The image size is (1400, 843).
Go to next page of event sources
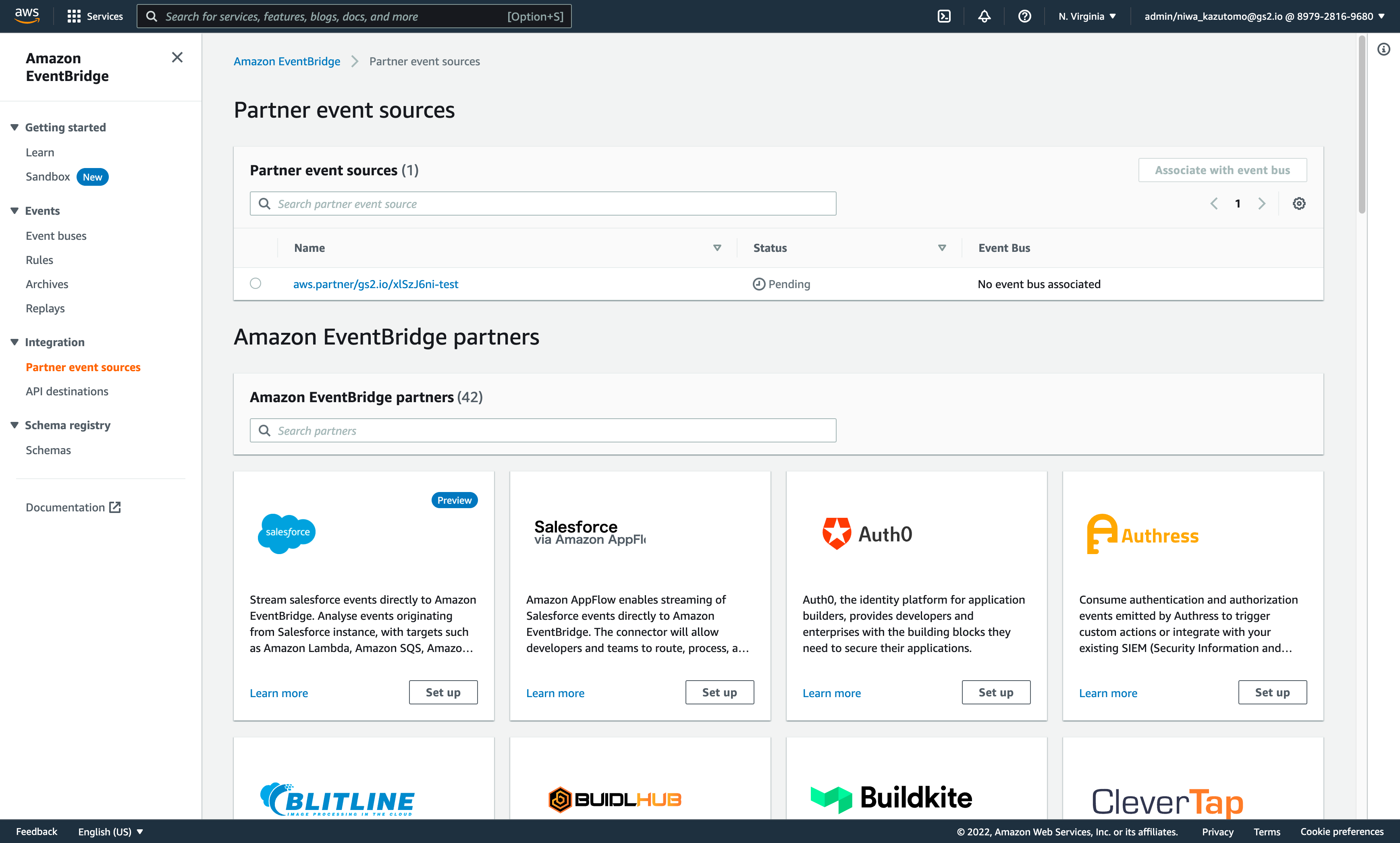tap(1261, 203)
